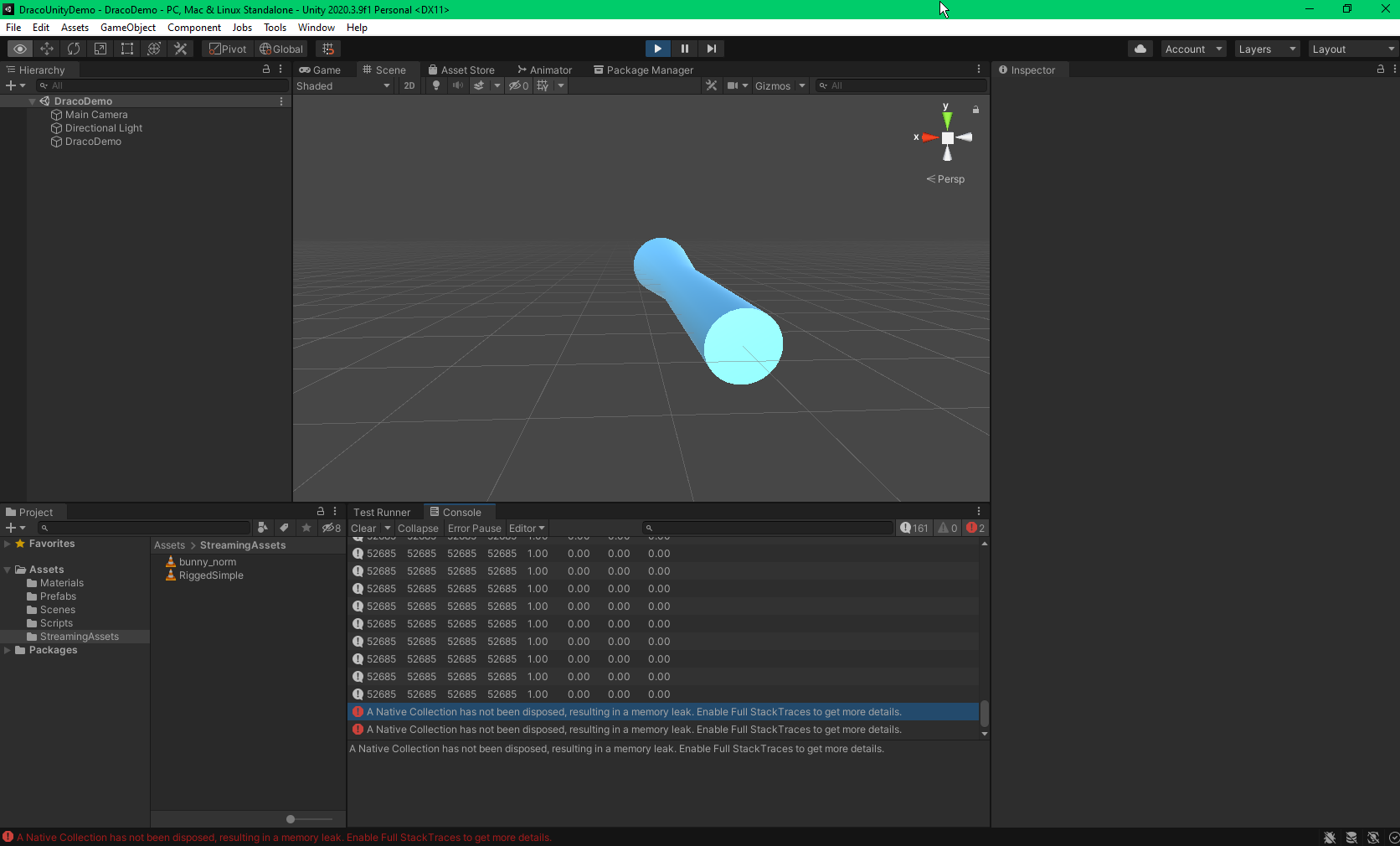Open custom editor tools
1400x846 pixels.
tap(181, 49)
